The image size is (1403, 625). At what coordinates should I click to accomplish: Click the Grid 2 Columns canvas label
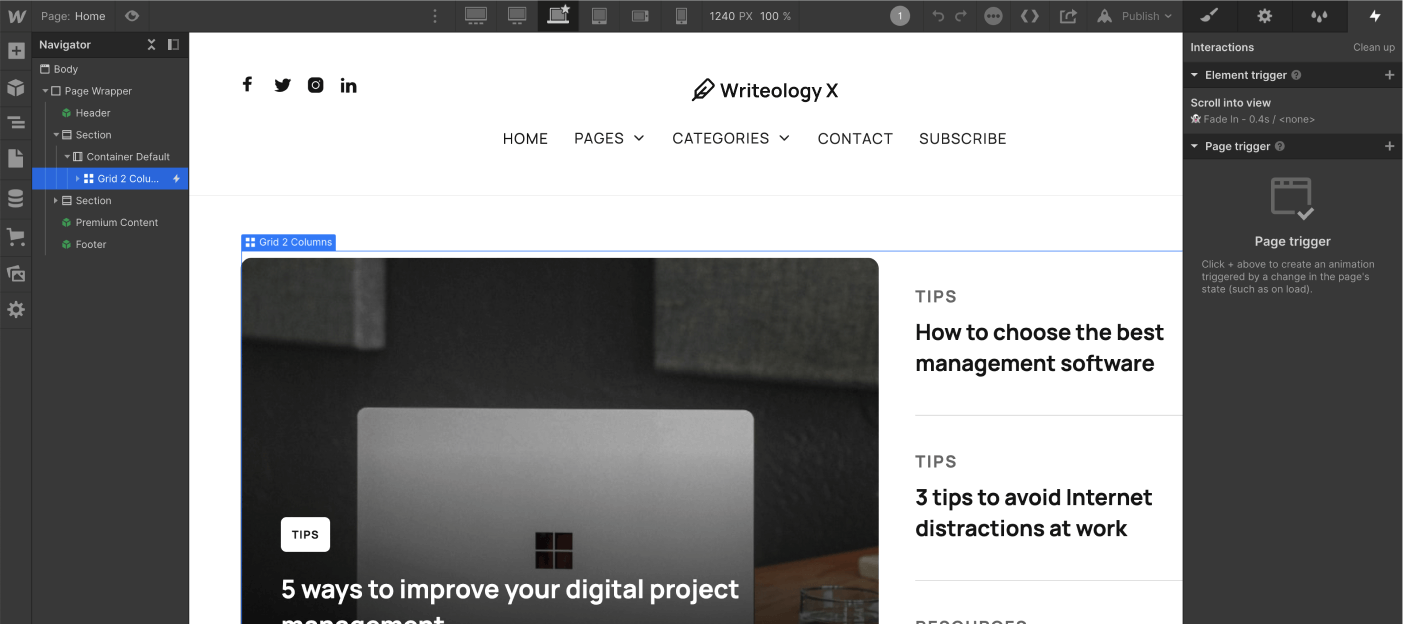click(x=288, y=242)
